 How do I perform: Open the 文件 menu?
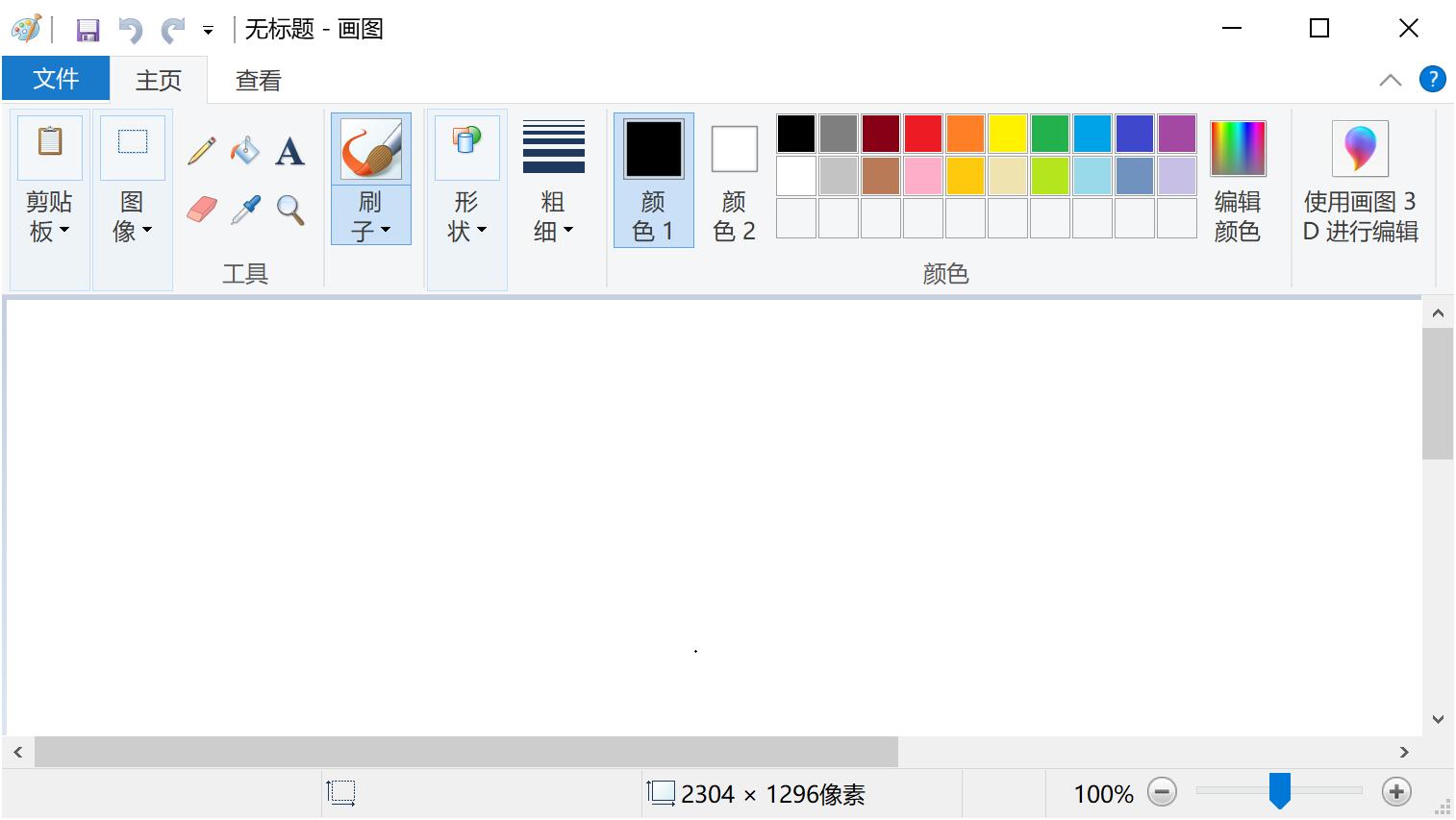pyautogui.click(x=56, y=79)
